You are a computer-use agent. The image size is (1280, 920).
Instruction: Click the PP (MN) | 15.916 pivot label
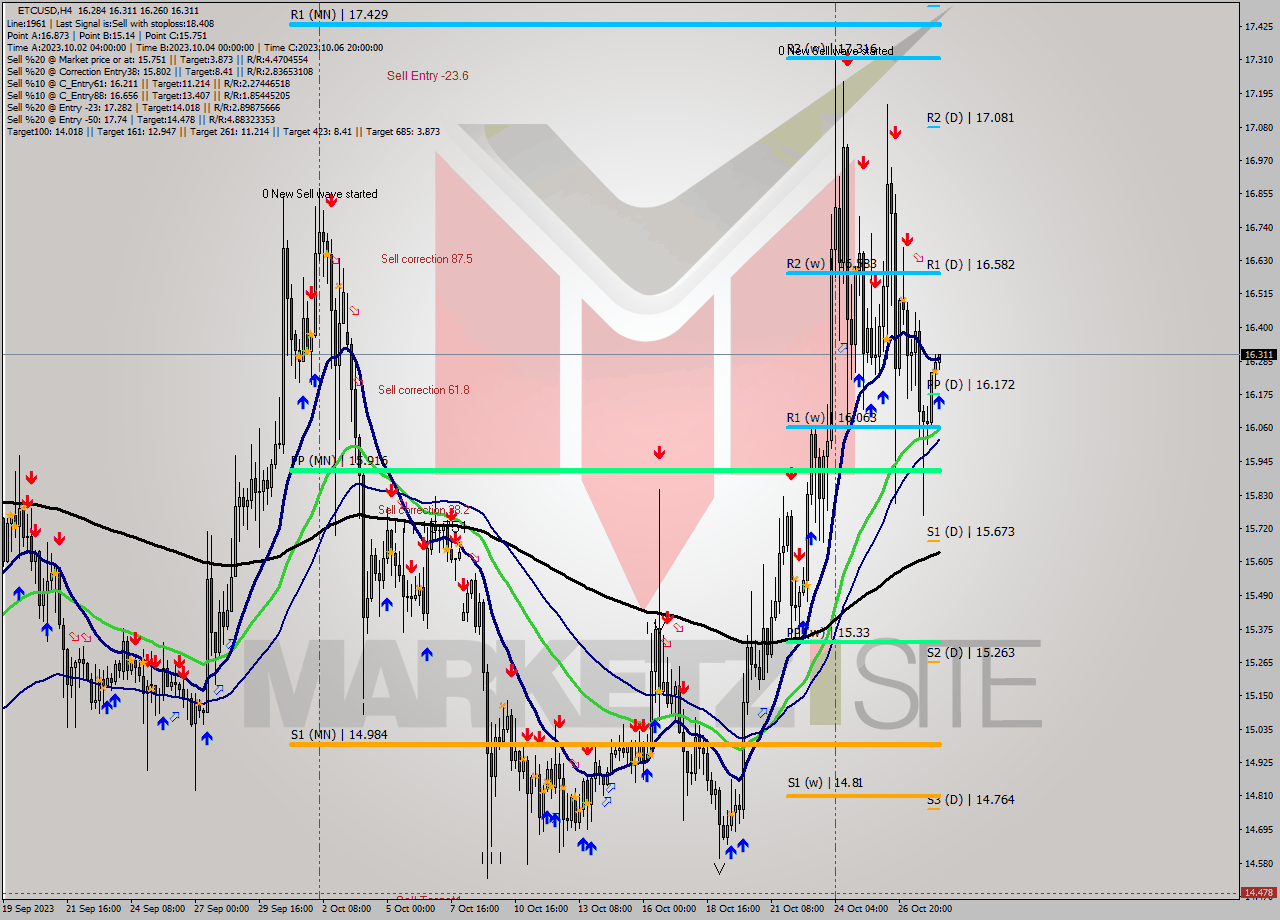(339, 461)
